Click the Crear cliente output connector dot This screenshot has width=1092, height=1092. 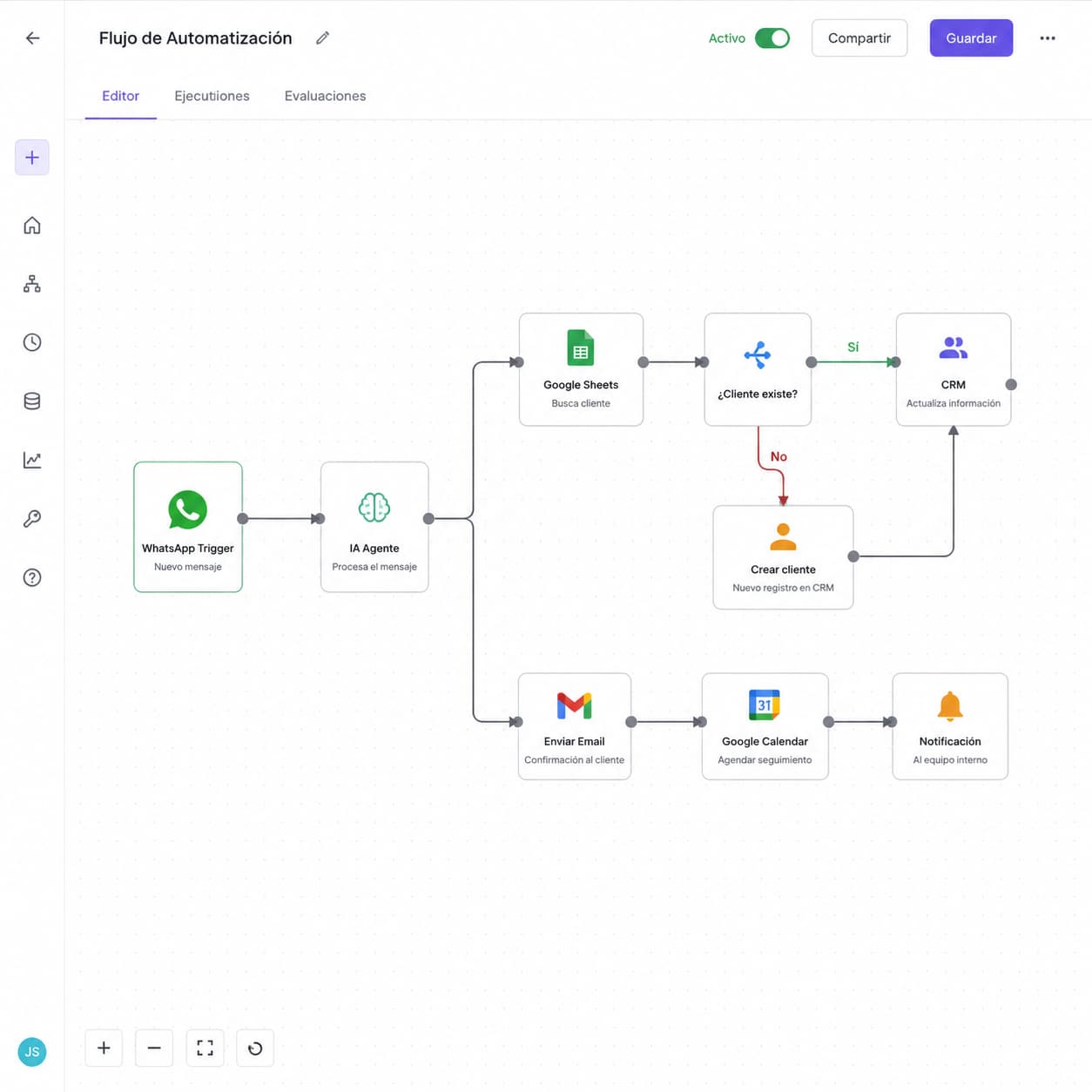(853, 556)
